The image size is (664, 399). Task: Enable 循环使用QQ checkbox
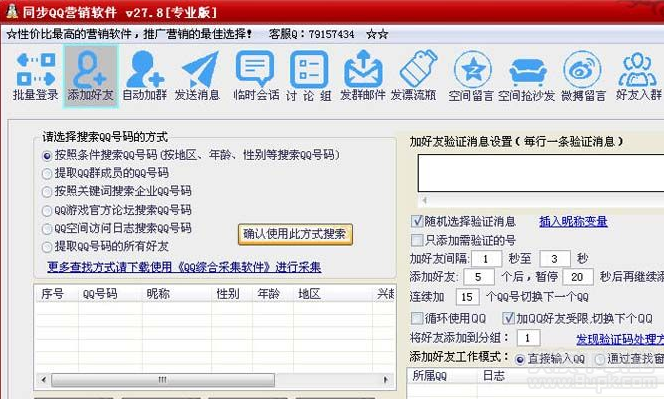click(x=417, y=318)
